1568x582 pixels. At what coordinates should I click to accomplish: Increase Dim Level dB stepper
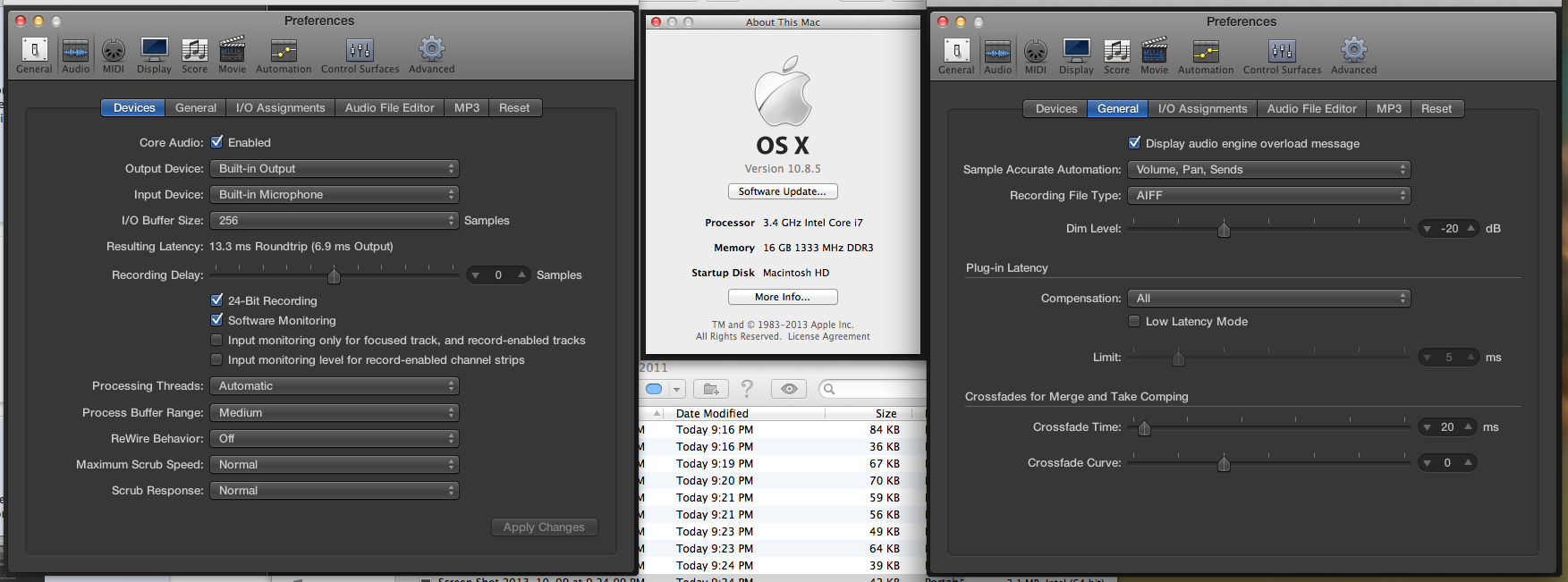click(1471, 229)
